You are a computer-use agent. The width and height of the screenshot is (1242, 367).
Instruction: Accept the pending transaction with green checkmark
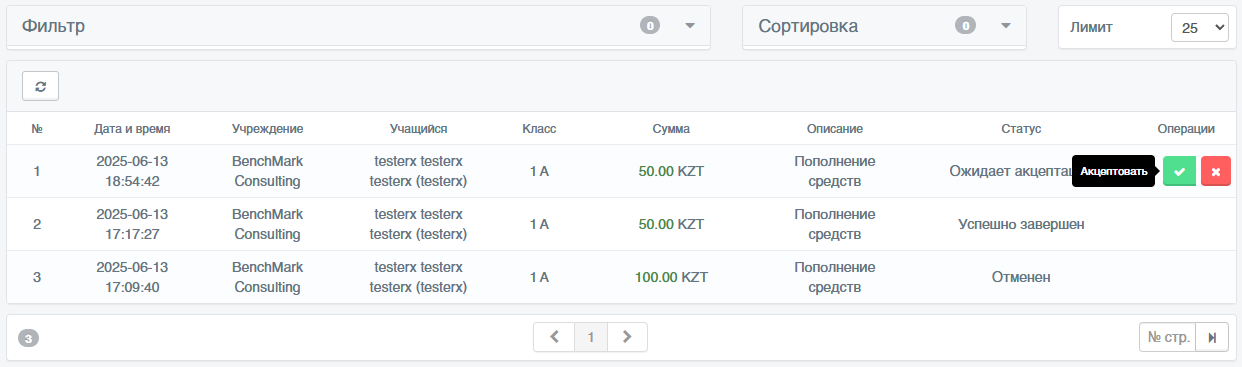coord(1179,171)
